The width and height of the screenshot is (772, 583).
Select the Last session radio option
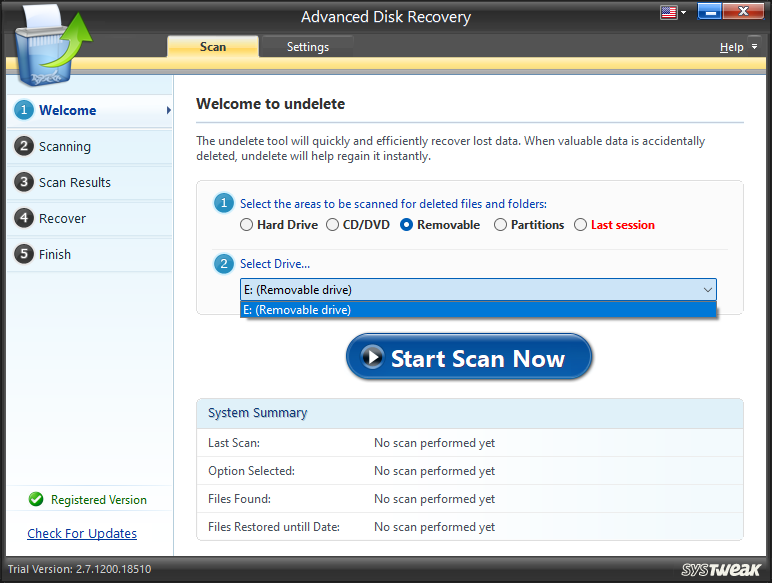[x=581, y=225]
